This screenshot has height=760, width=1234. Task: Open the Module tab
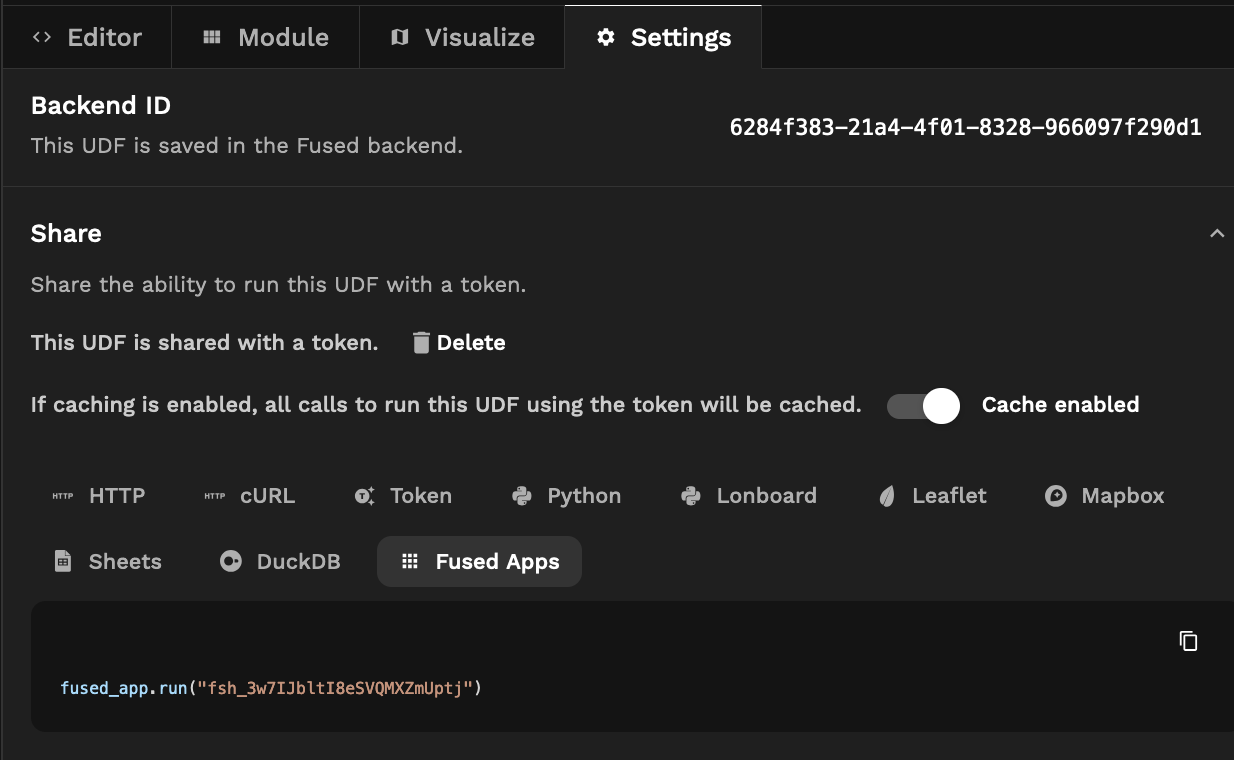point(265,38)
